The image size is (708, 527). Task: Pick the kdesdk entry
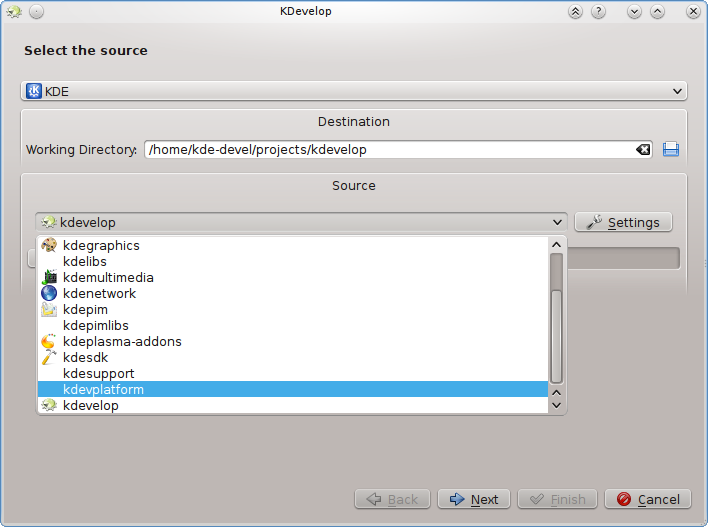tap(293, 358)
